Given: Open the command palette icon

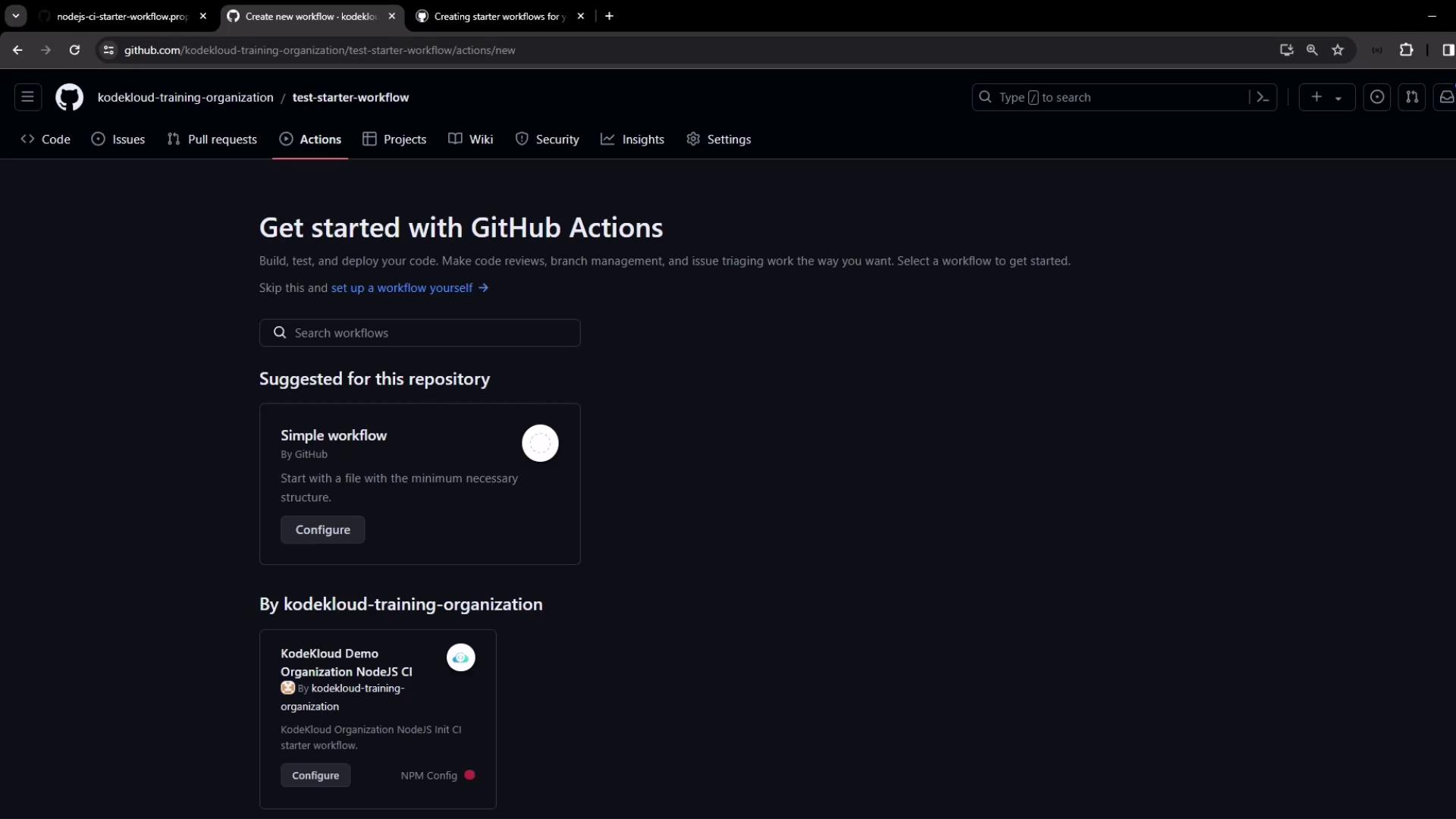Looking at the screenshot, I should 1263,97.
